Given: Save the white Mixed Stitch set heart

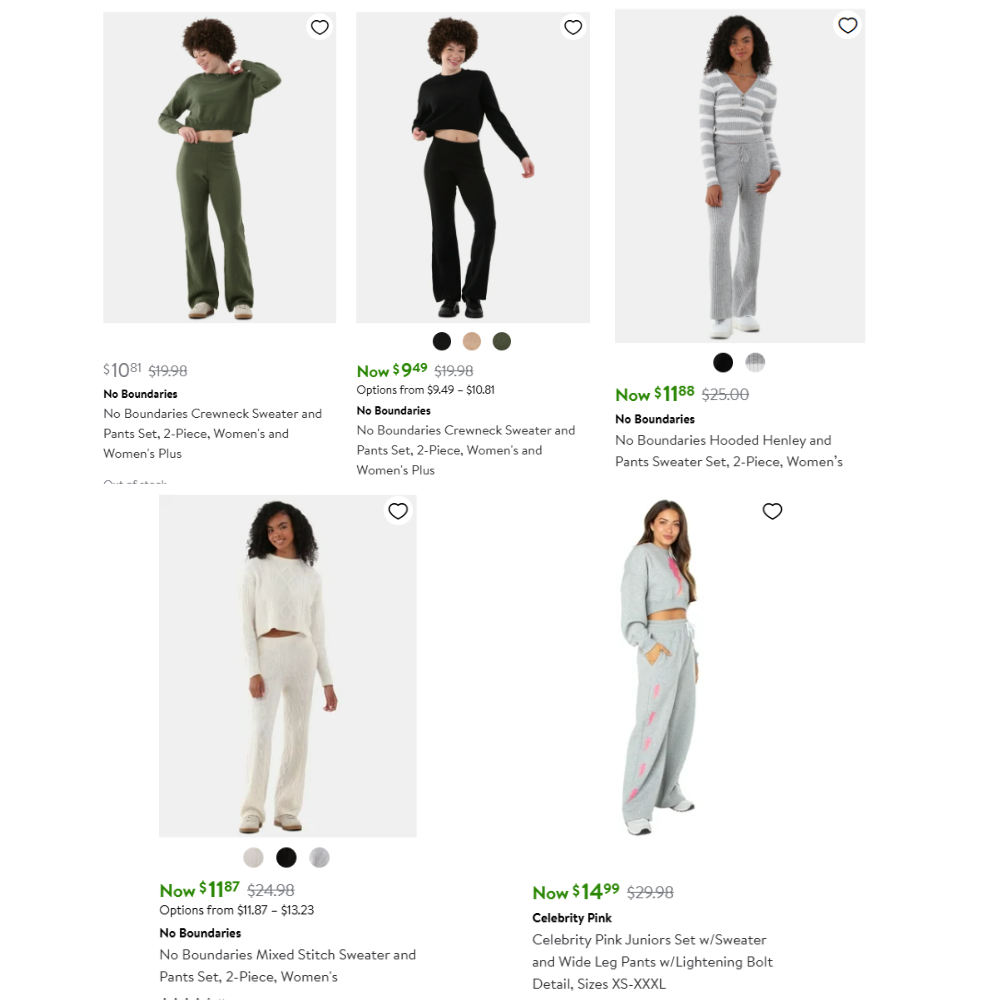Looking at the screenshot, I should [398, 511].
